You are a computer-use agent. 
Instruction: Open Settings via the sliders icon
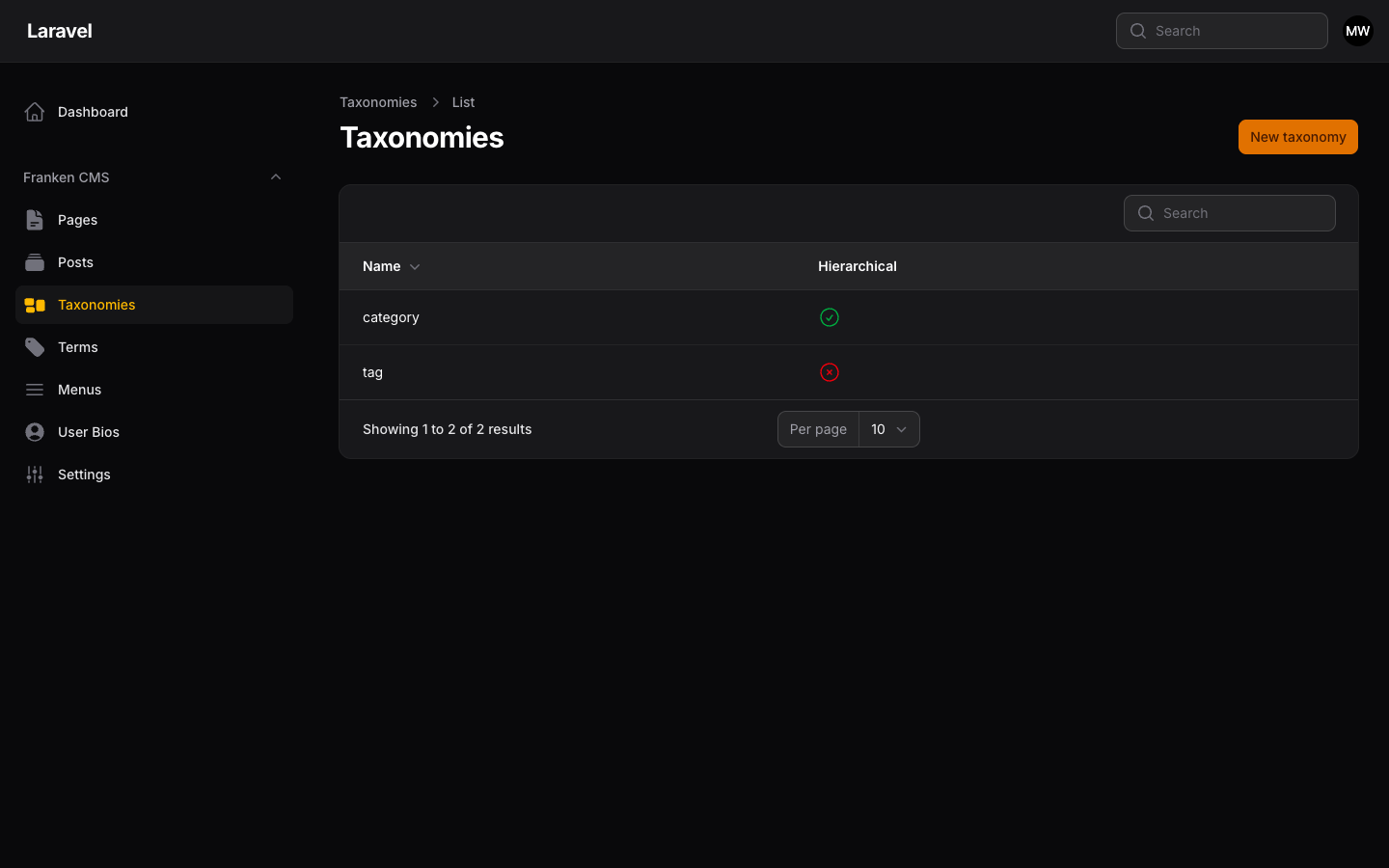click(35, 474)
